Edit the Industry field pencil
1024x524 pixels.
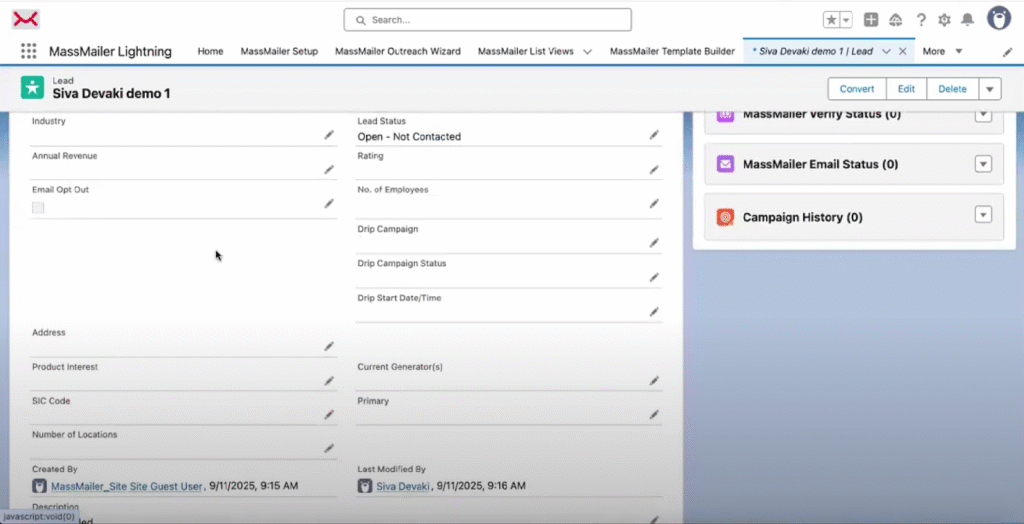329,135
